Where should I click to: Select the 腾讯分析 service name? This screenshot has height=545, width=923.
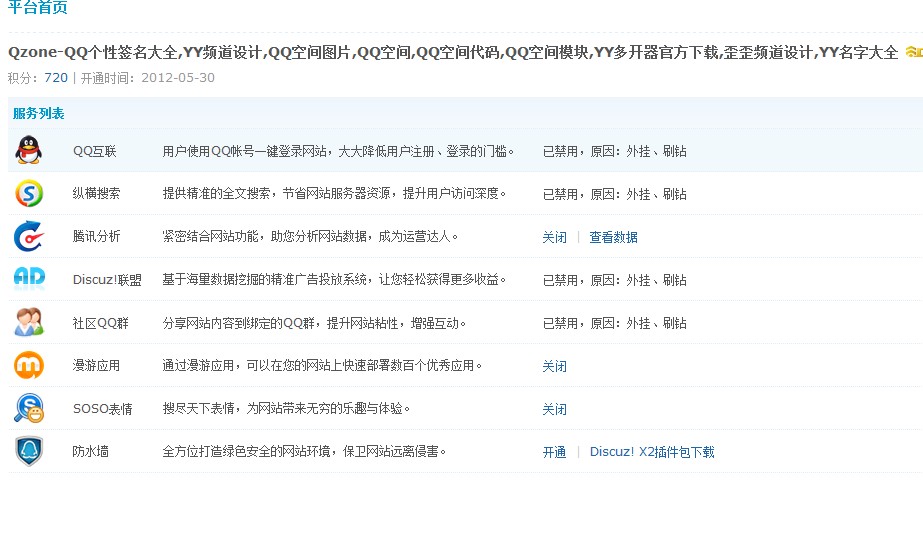[97, 236]
